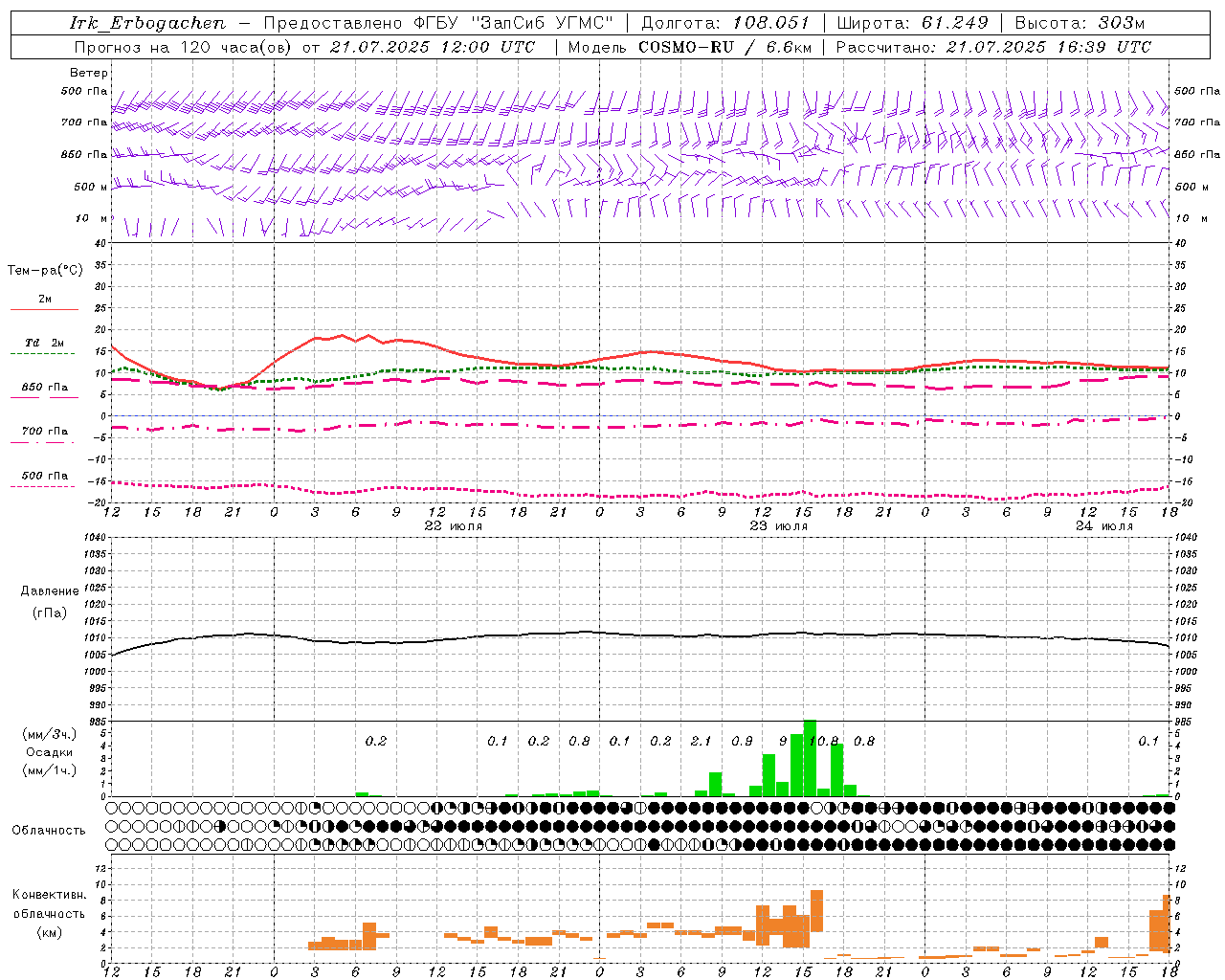Select the 700 гПа temperature legend label
Screen dimensions: 1225x980
tap(45, 432)
